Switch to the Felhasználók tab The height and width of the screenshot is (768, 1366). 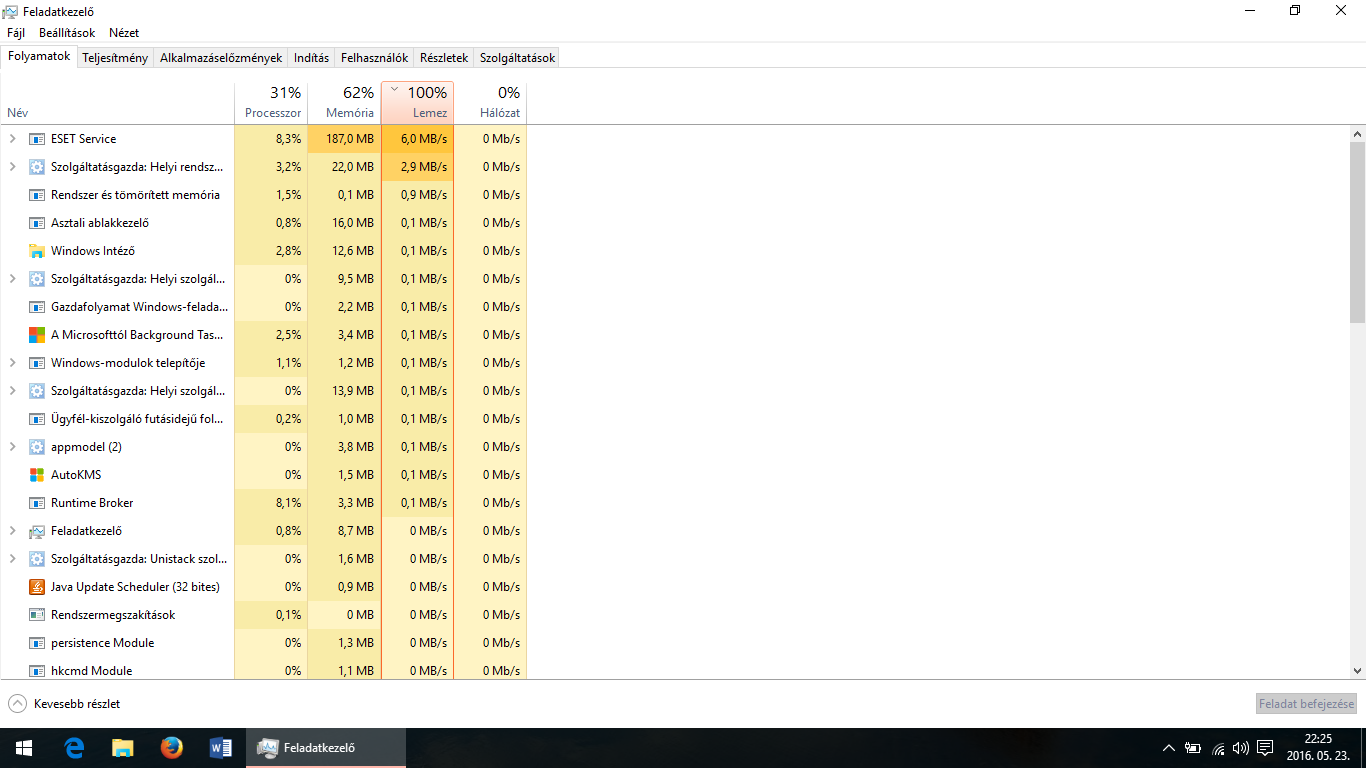(374, 58)
